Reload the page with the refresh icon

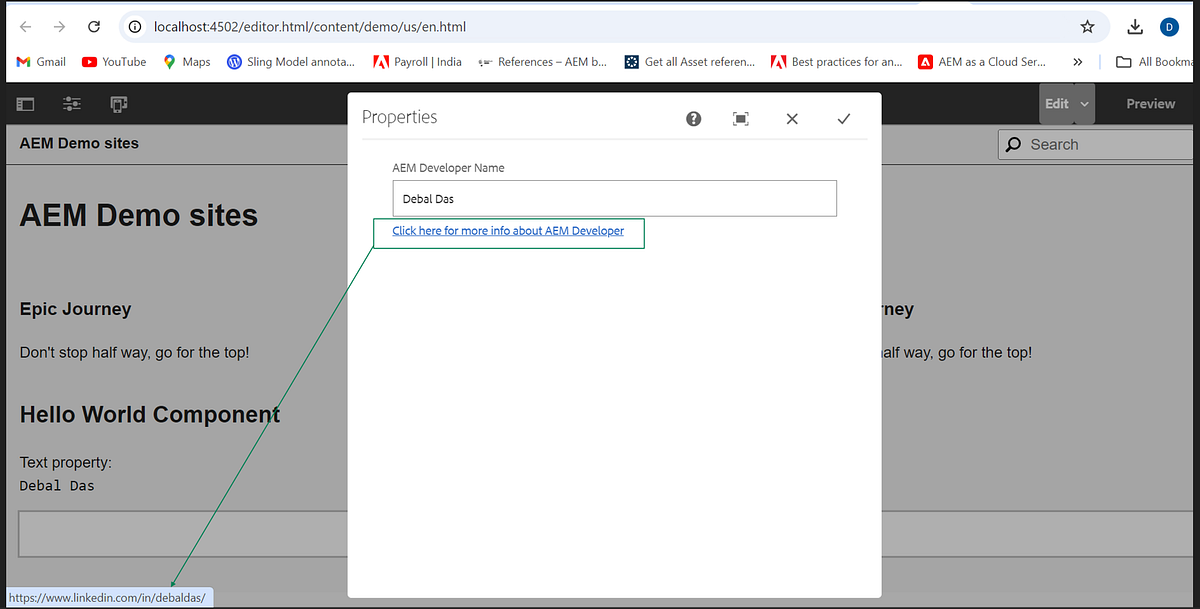(95, 27)
